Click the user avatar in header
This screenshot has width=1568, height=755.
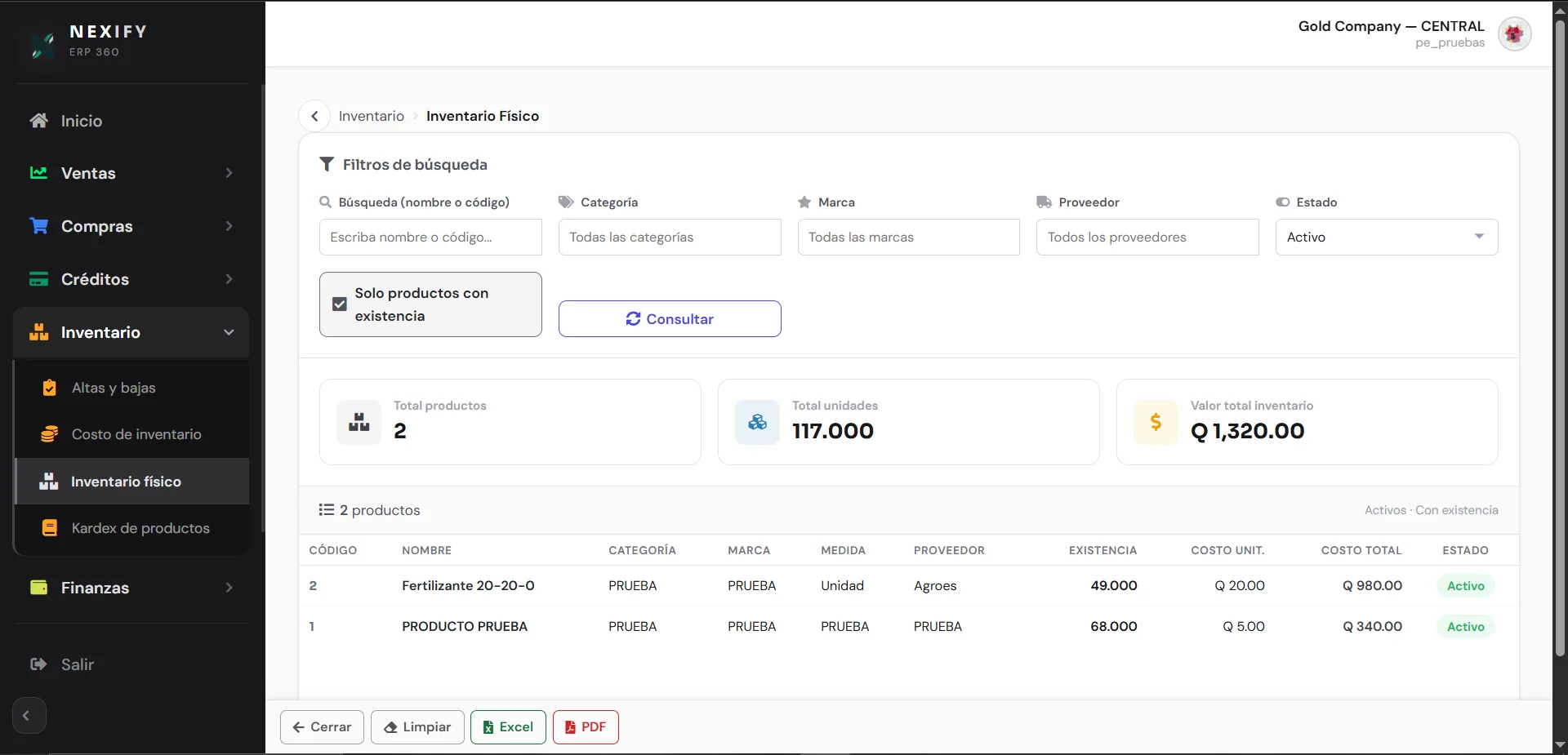coord(1514,34)
